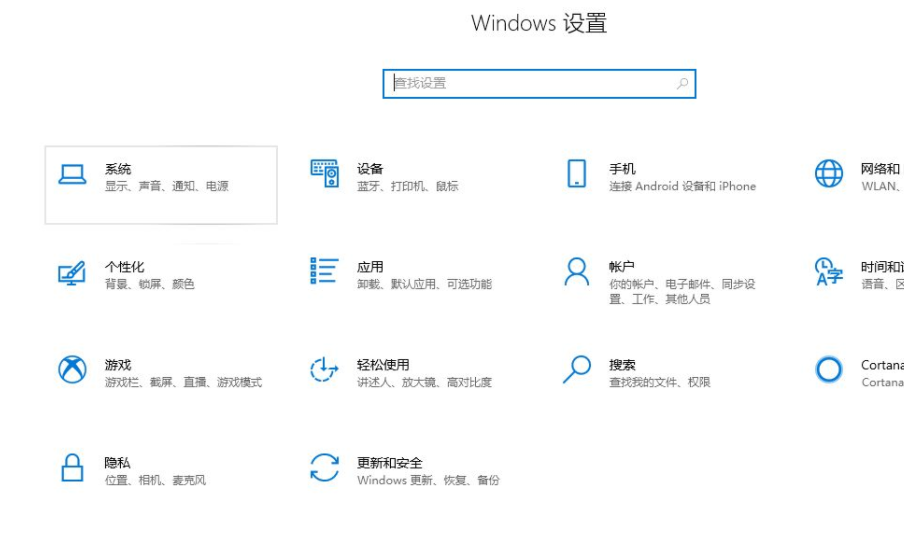Viewport: 904px width, 559px height.
Task: Click the '位置、相机、麦克风' description text
Action: point(155,480)
